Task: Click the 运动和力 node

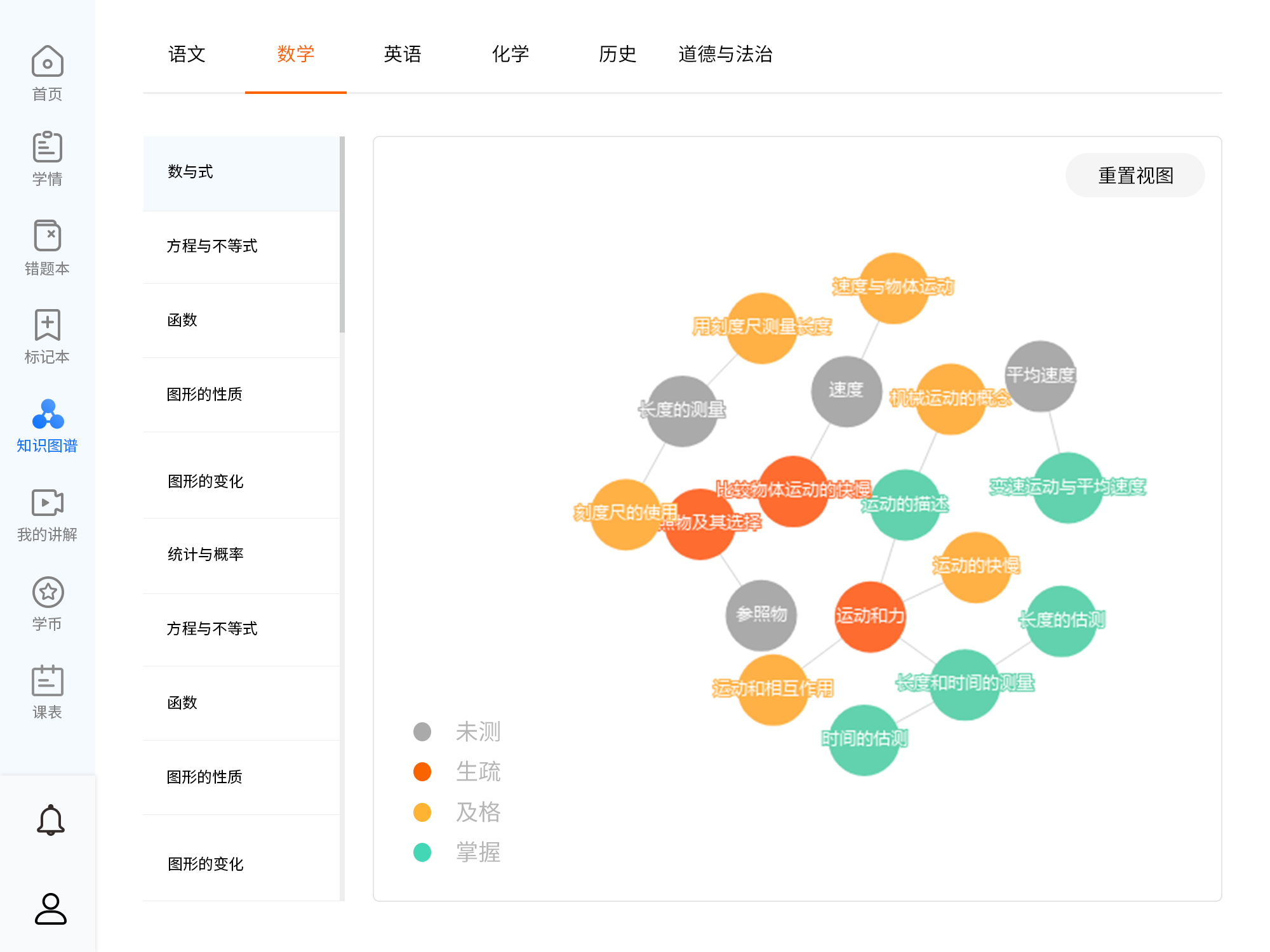Action: (870, 616)
